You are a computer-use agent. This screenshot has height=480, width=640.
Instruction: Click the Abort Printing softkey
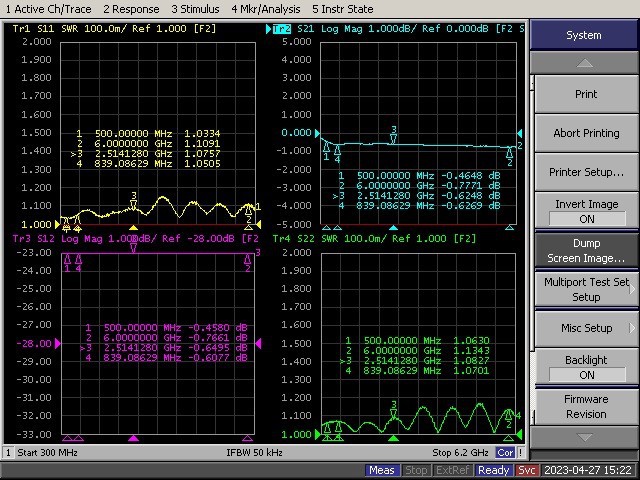(586, 133)
